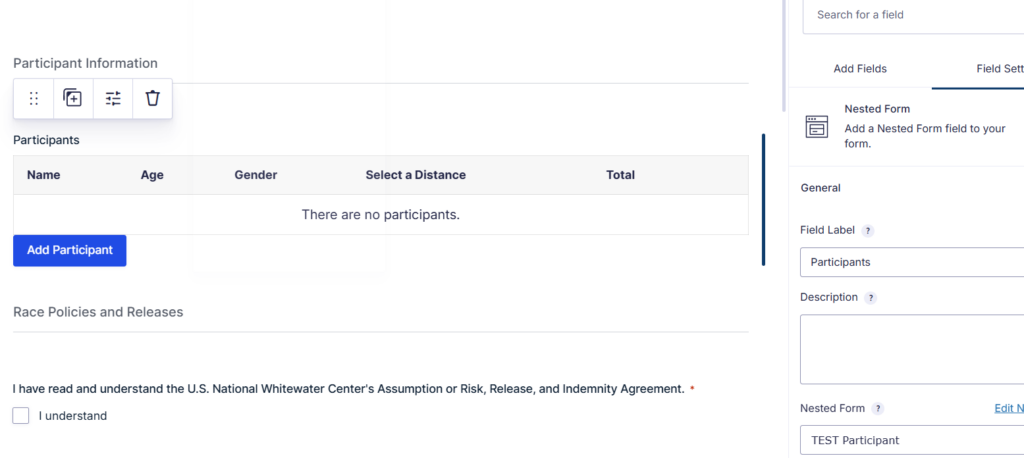
Task: Click the duplicate field icon
Action: (73, 98)
